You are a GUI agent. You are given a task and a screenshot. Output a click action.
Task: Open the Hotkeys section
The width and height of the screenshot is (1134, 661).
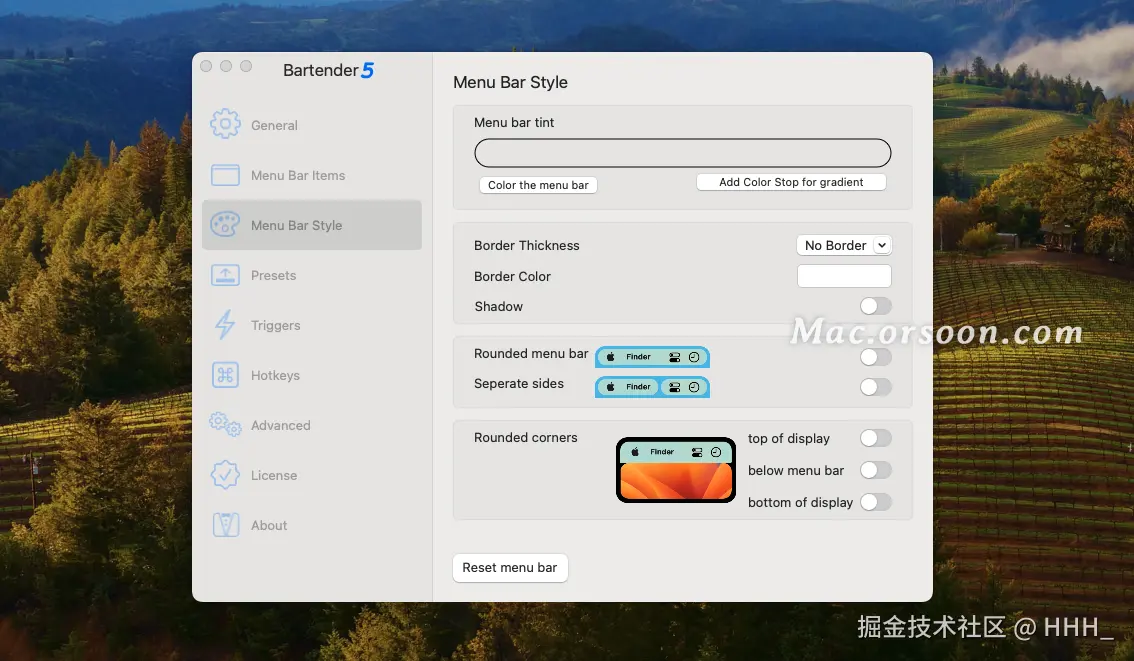click(x=275, y=375)
